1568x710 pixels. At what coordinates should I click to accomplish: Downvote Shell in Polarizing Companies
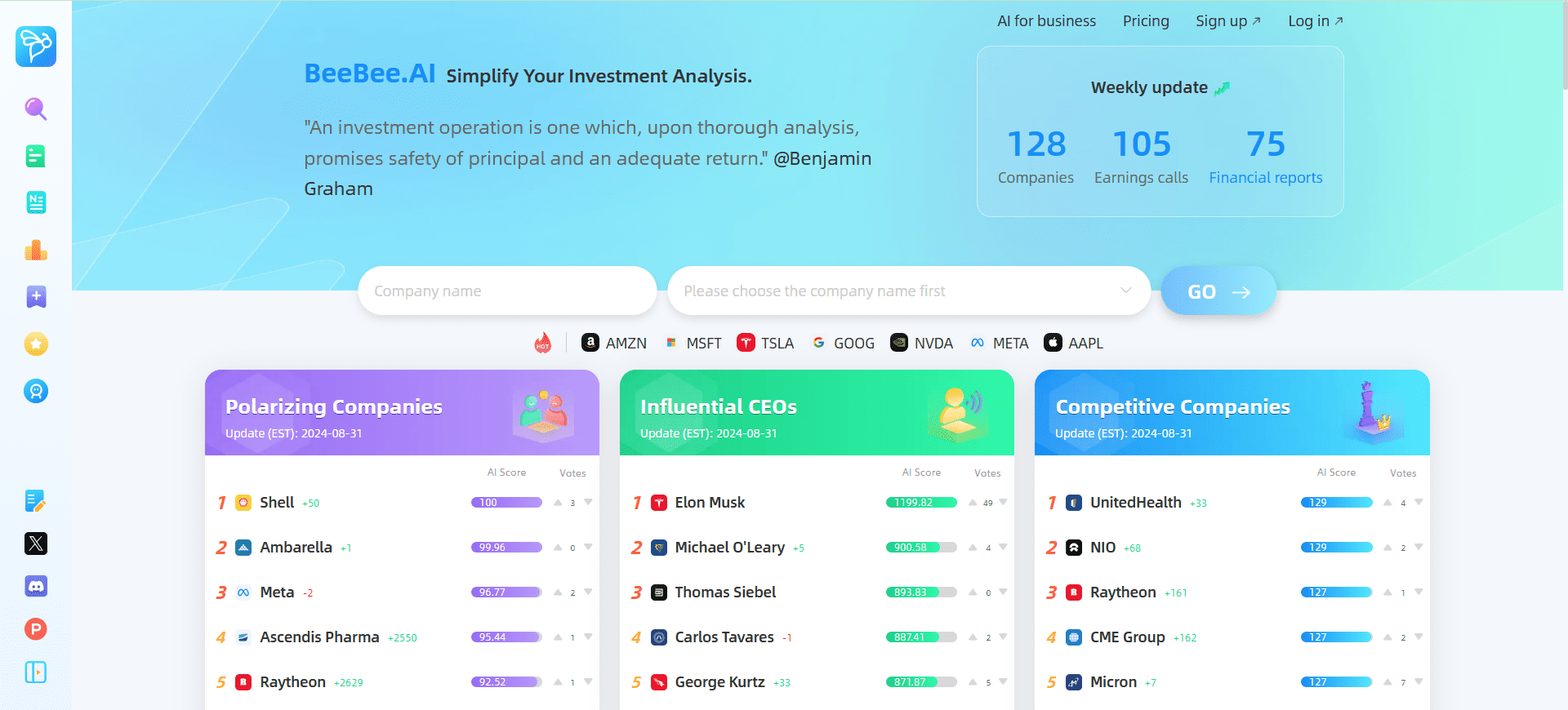pos(588,502)
